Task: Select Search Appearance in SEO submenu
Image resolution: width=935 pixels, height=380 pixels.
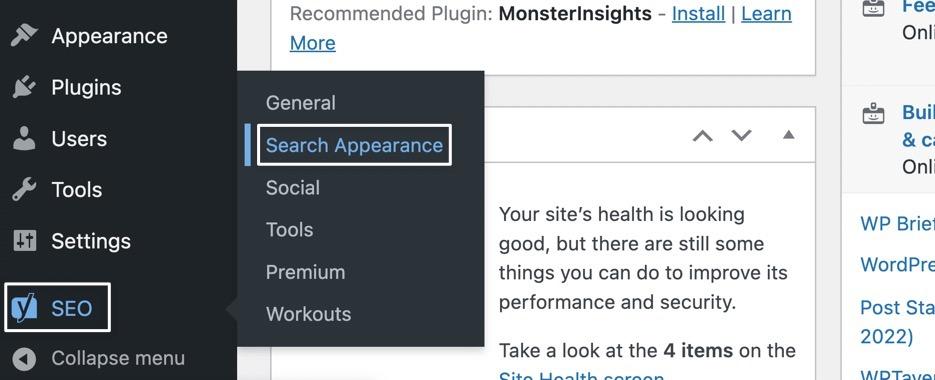Action: pos(354,145)
